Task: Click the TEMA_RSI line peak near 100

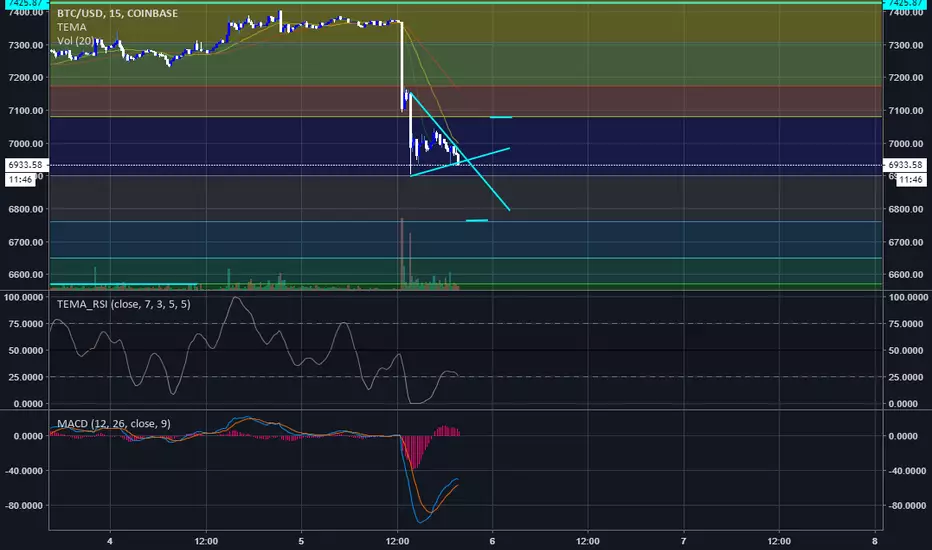Action: point(236,298)
